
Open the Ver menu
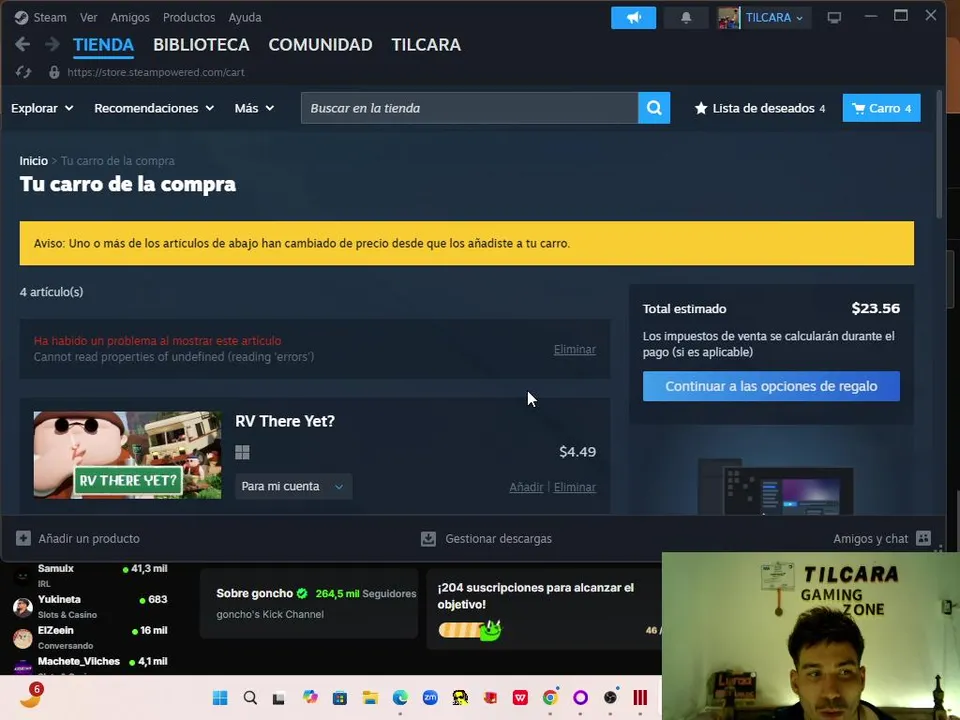pos(88,17)
